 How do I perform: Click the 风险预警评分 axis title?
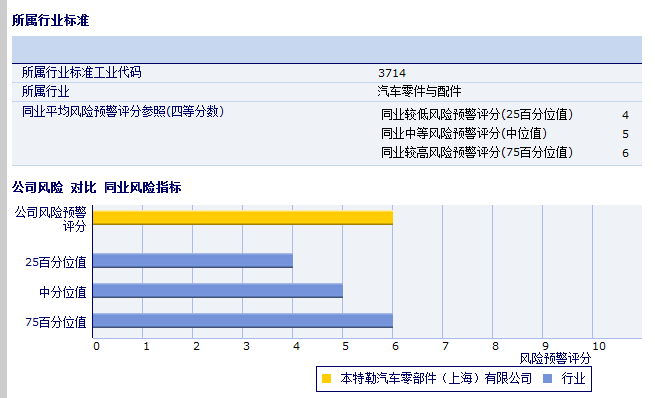pyautogui.click(x=555, y=358)
